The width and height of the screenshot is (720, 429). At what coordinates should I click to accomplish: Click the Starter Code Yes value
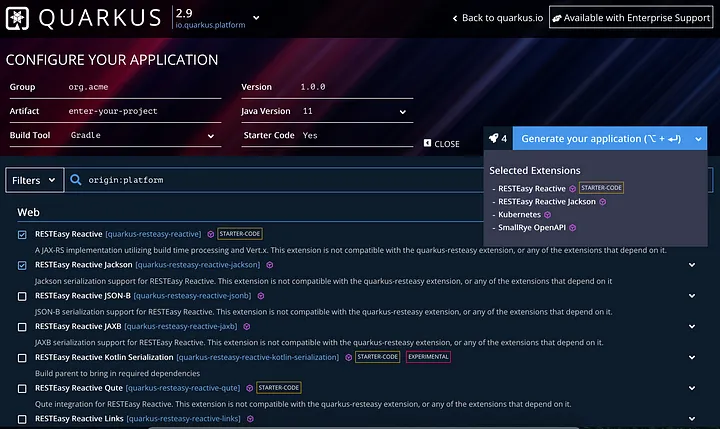point(310,135)
